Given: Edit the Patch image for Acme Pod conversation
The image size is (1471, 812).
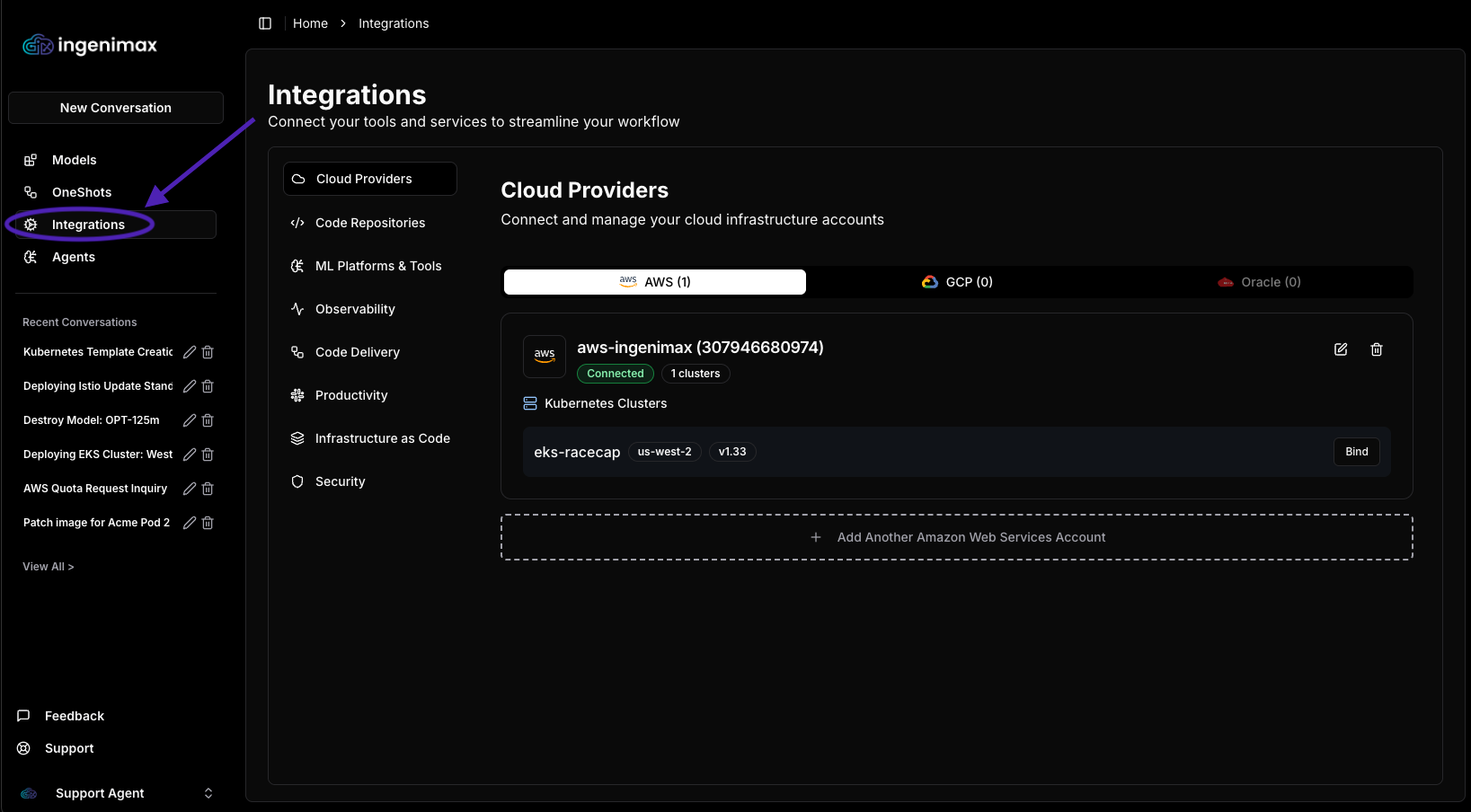Looking at the screenshot, I should click(190, 523).
